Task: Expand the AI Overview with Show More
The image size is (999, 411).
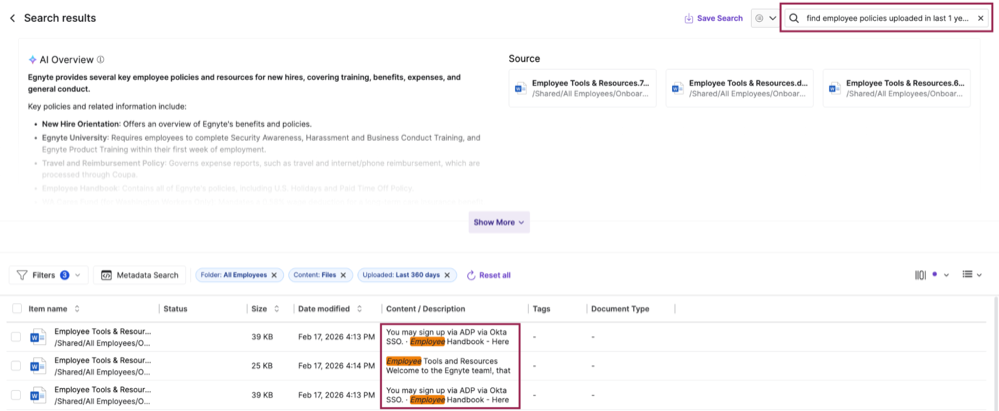Action: tap(499, 222)
